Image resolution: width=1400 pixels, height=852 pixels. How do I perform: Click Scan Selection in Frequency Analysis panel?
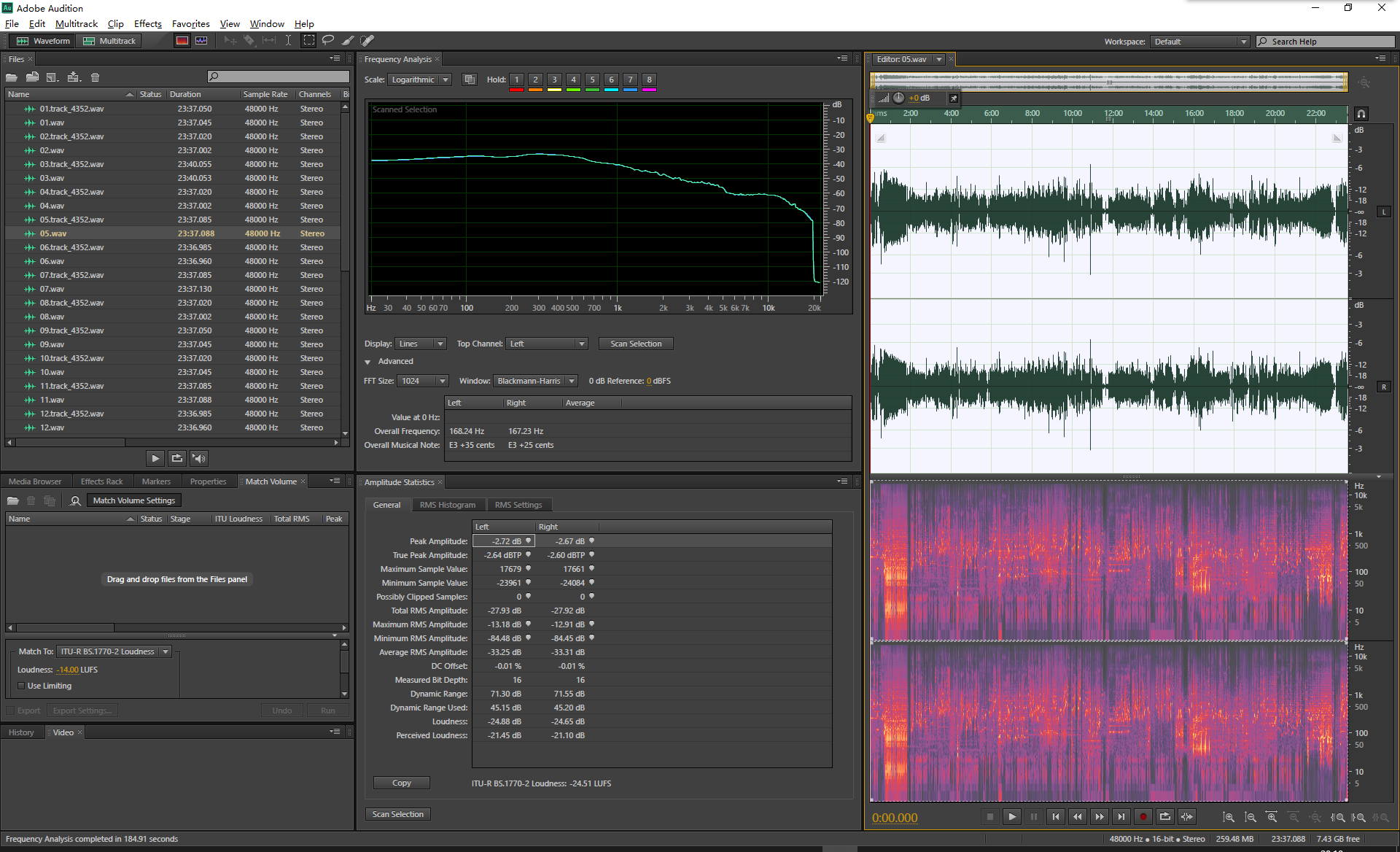click(x=636, y=344)
